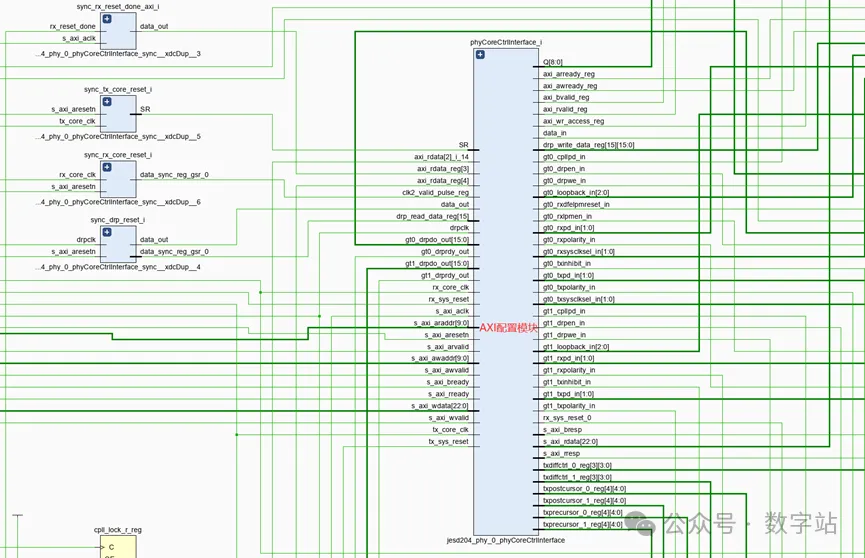Expand the sync_tx_core_reset_i block plus icon
Image resolution: width=865 pixels, height=558 pixels.
[107, 102]
